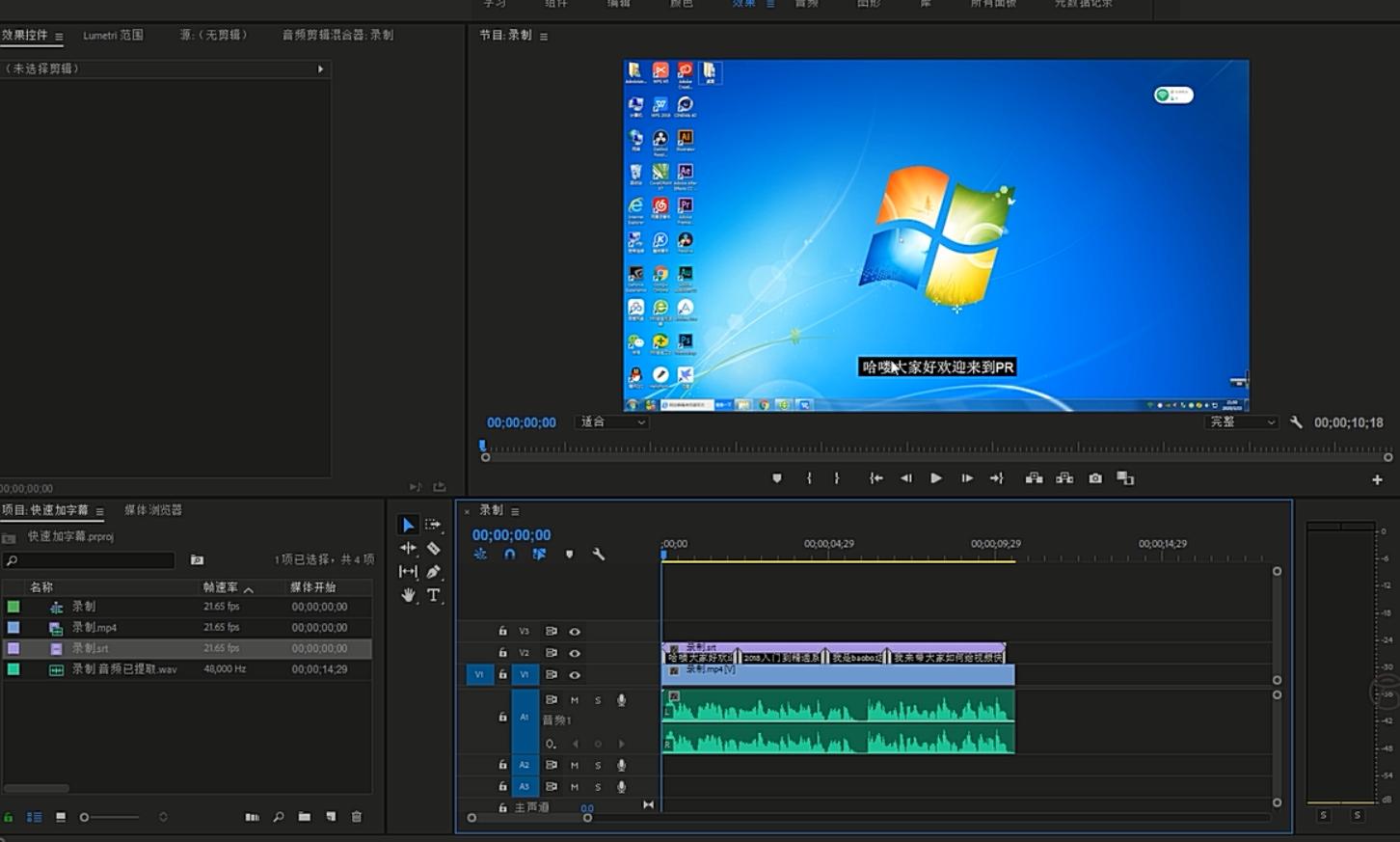Toggle timeline snapping magnet icon
The width and height of the screenshot is (1400, 842).
click(x=510, y=555)
